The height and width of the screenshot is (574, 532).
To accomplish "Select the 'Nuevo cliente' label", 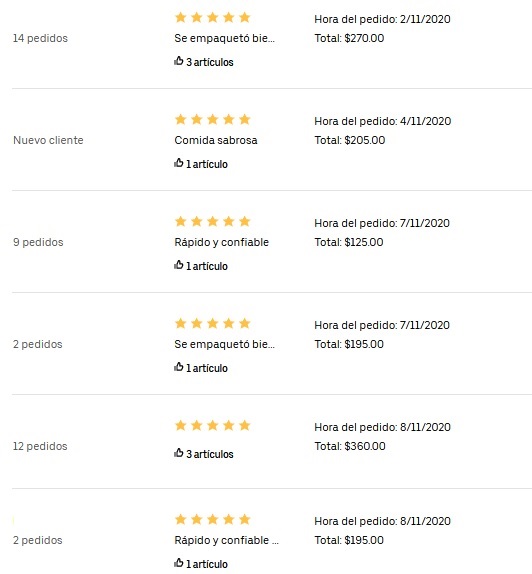I will click(x=48, y=140).
